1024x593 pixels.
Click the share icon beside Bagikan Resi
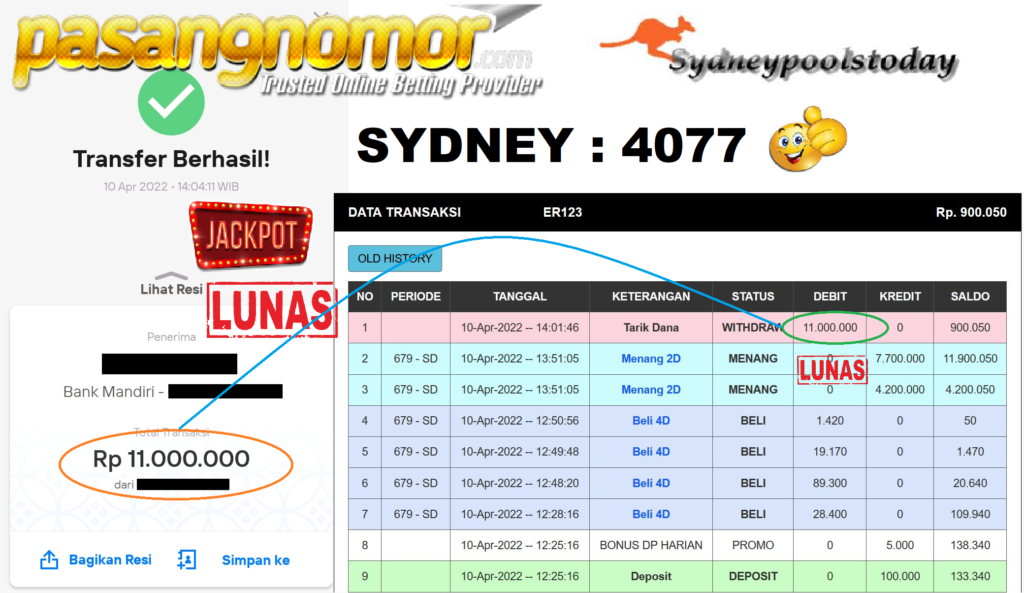click(49, 560)
